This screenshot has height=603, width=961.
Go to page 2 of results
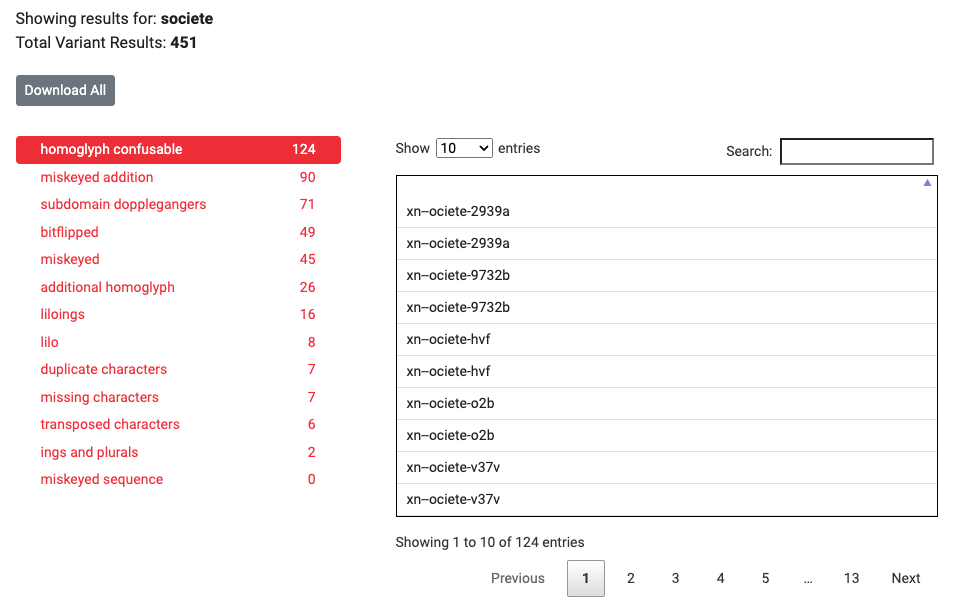point(631,578)
